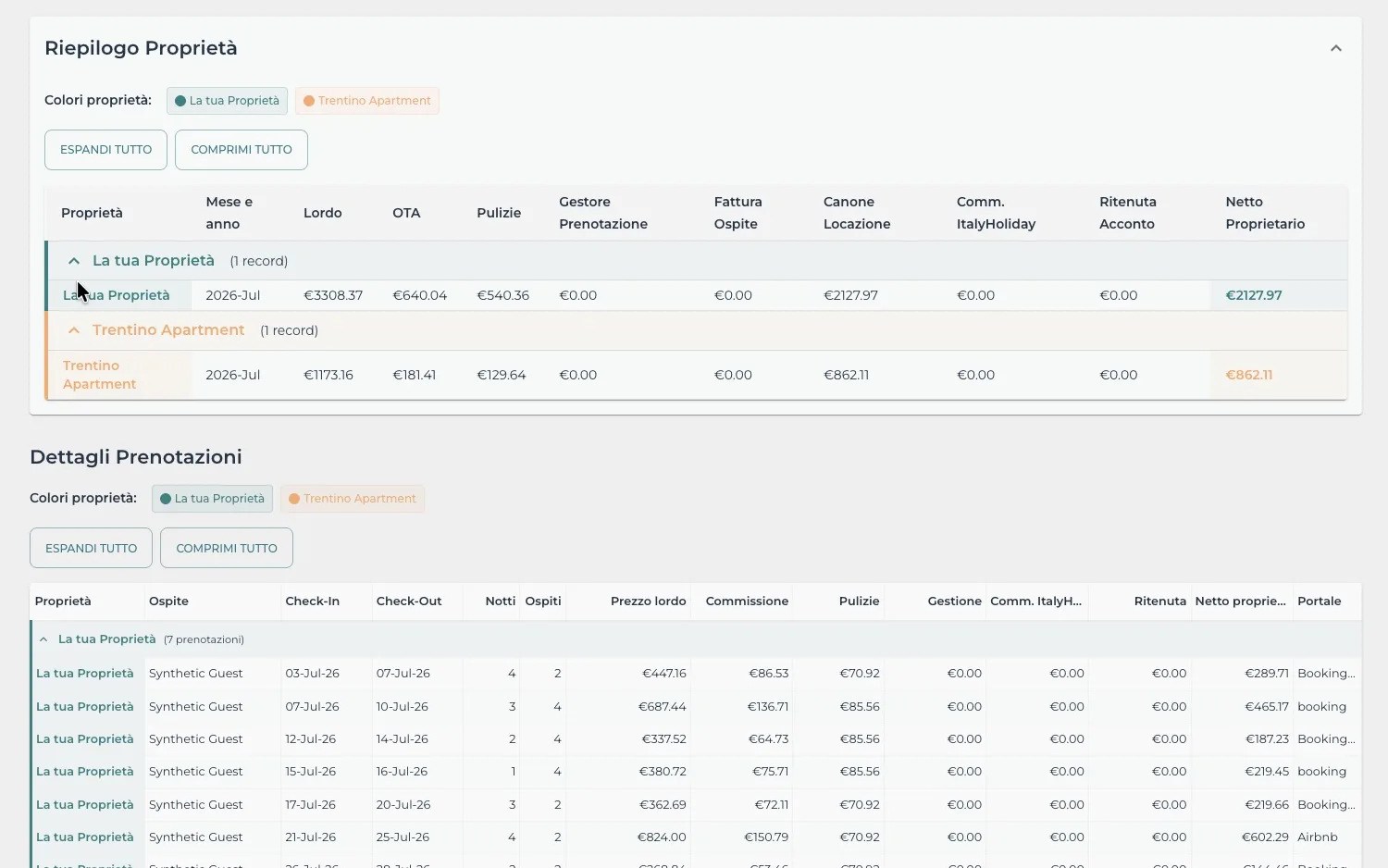Screen dimensions: 1388x868
Task: Click Netto proprietario value €2127.97
Action: [1254, 296]
